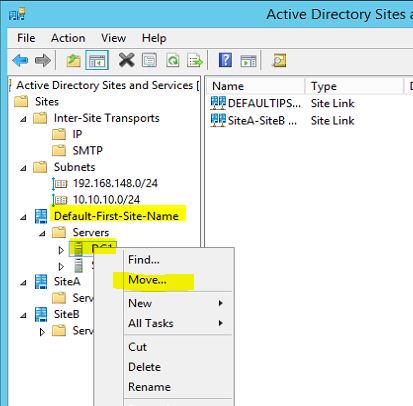Select the SMTP transport folder icon

[x=59, y=150]
